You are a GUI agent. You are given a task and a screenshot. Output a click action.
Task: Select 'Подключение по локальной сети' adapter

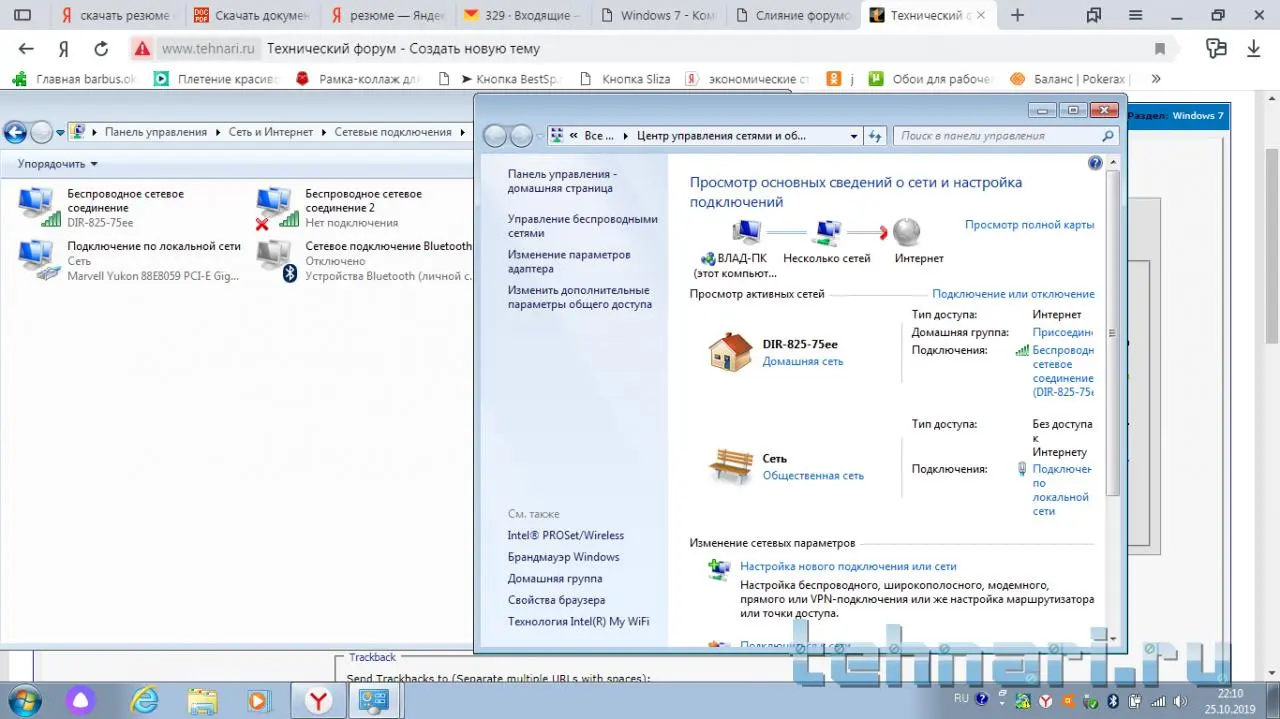point(130,261)
